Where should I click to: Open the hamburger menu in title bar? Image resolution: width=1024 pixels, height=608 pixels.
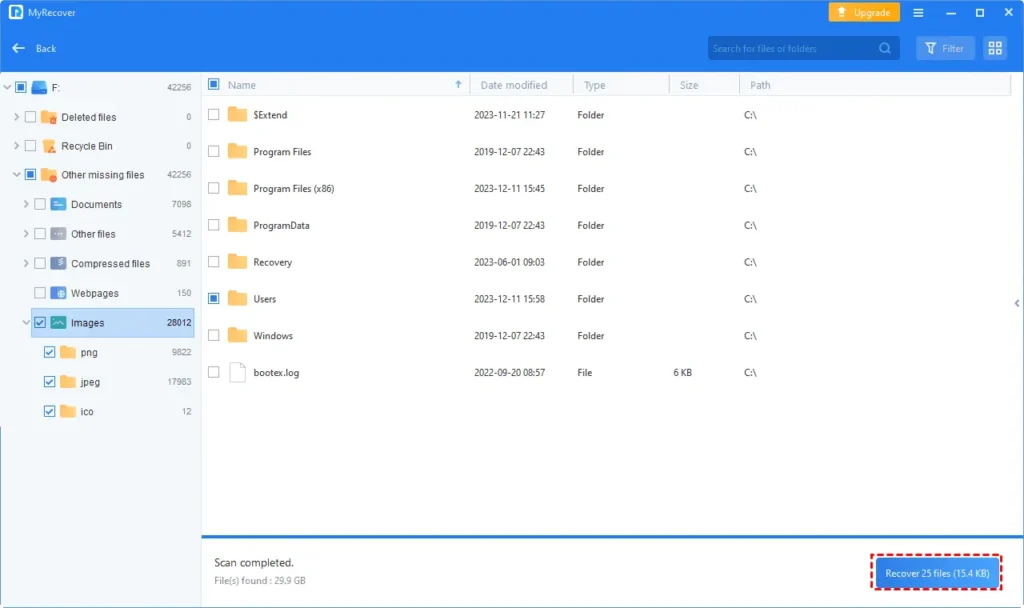918,13
